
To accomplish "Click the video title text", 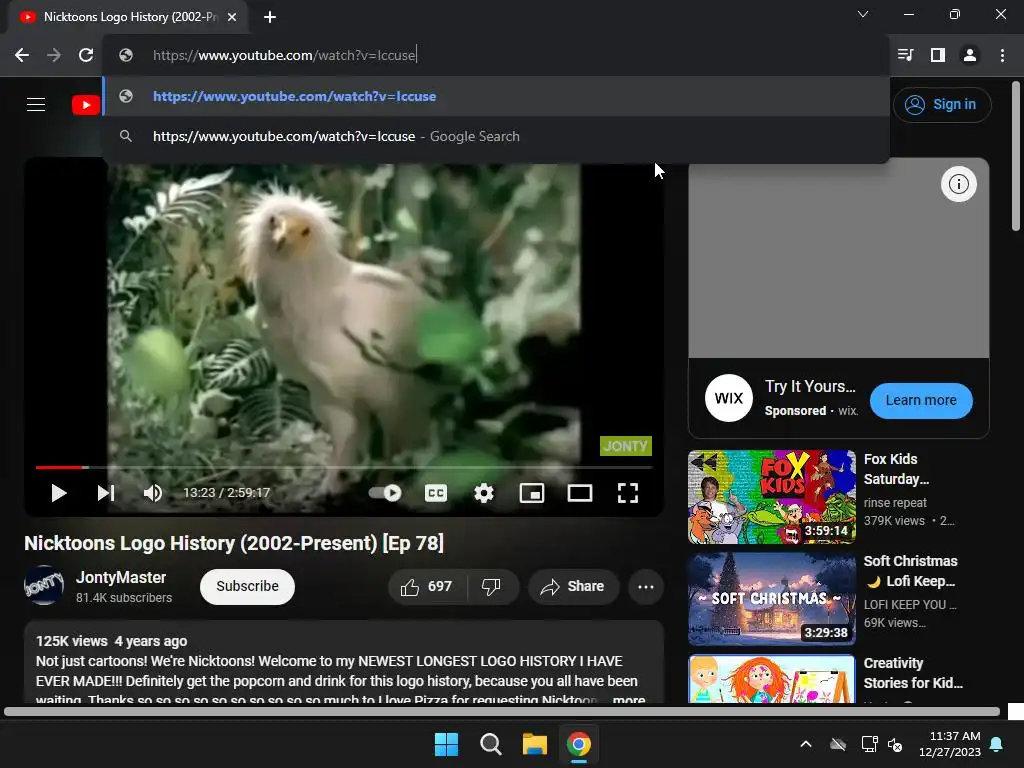I will tap(234, 543).
